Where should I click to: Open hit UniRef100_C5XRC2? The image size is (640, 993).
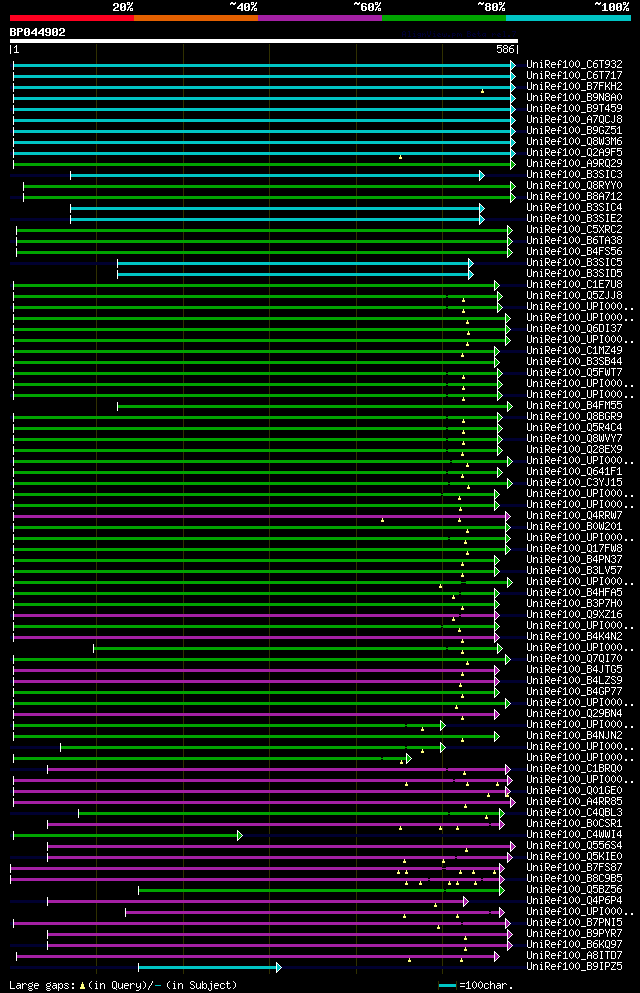pos(574,229)
